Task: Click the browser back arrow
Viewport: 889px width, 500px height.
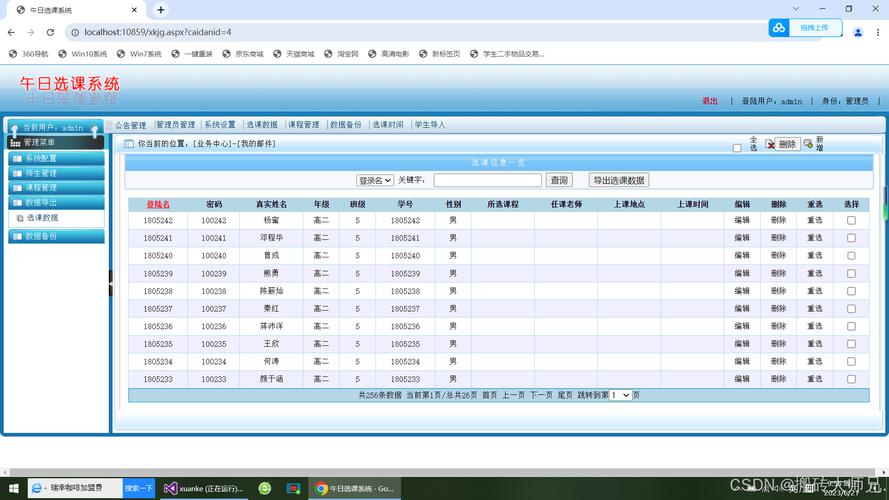Action: 11,32
